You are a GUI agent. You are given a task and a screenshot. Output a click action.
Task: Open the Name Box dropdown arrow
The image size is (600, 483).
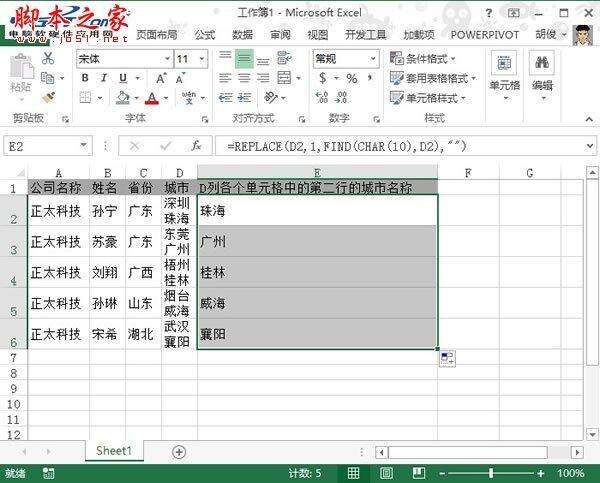tap(83, 145)
